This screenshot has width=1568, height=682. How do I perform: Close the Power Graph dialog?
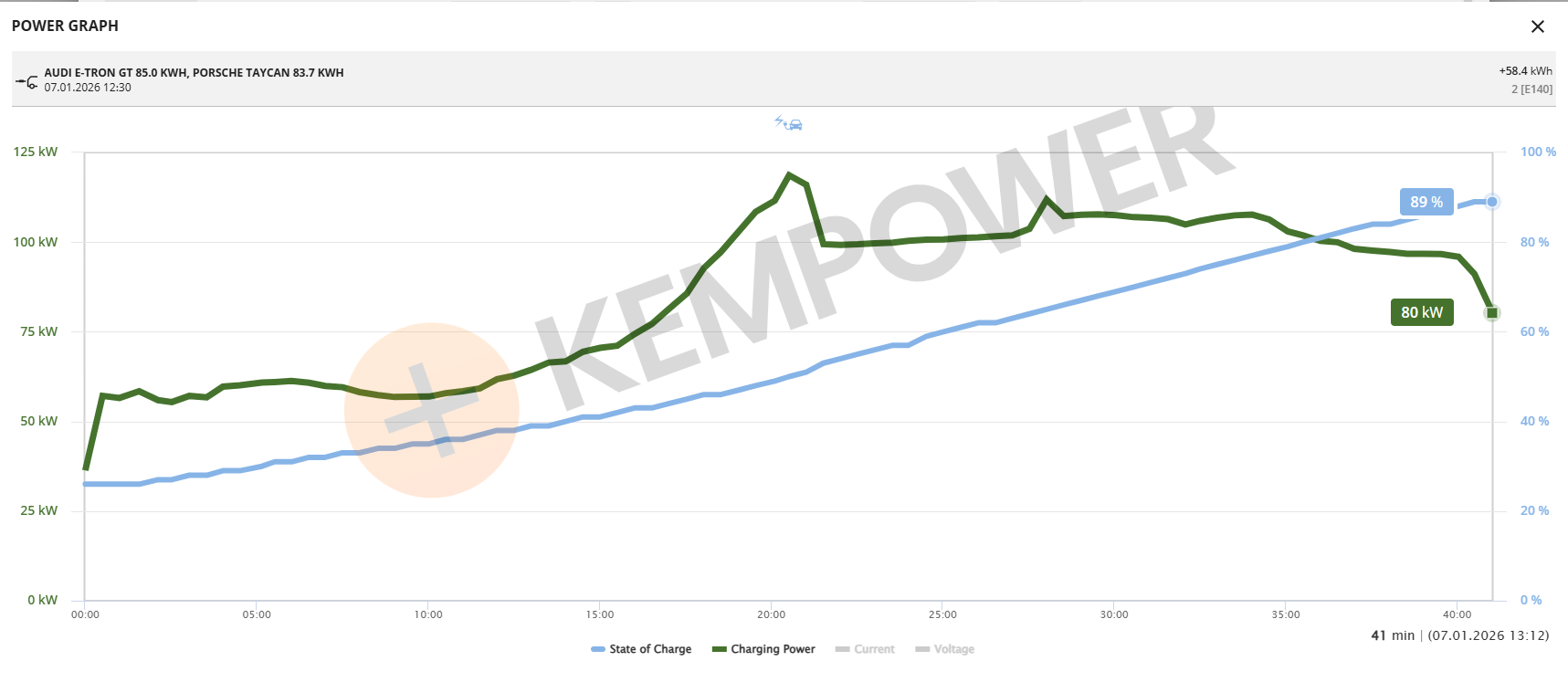coord(1537,26)
